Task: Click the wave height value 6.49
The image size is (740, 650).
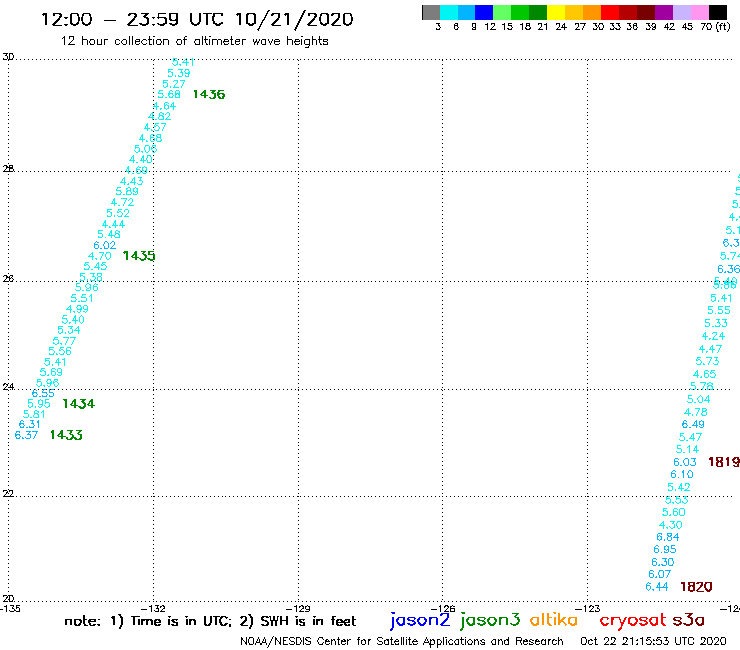Action: tap(693, 424)
